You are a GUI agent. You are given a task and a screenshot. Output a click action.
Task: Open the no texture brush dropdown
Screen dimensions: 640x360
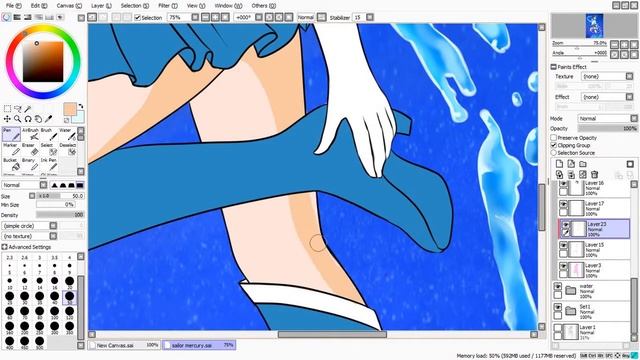(x=29, y=236)
